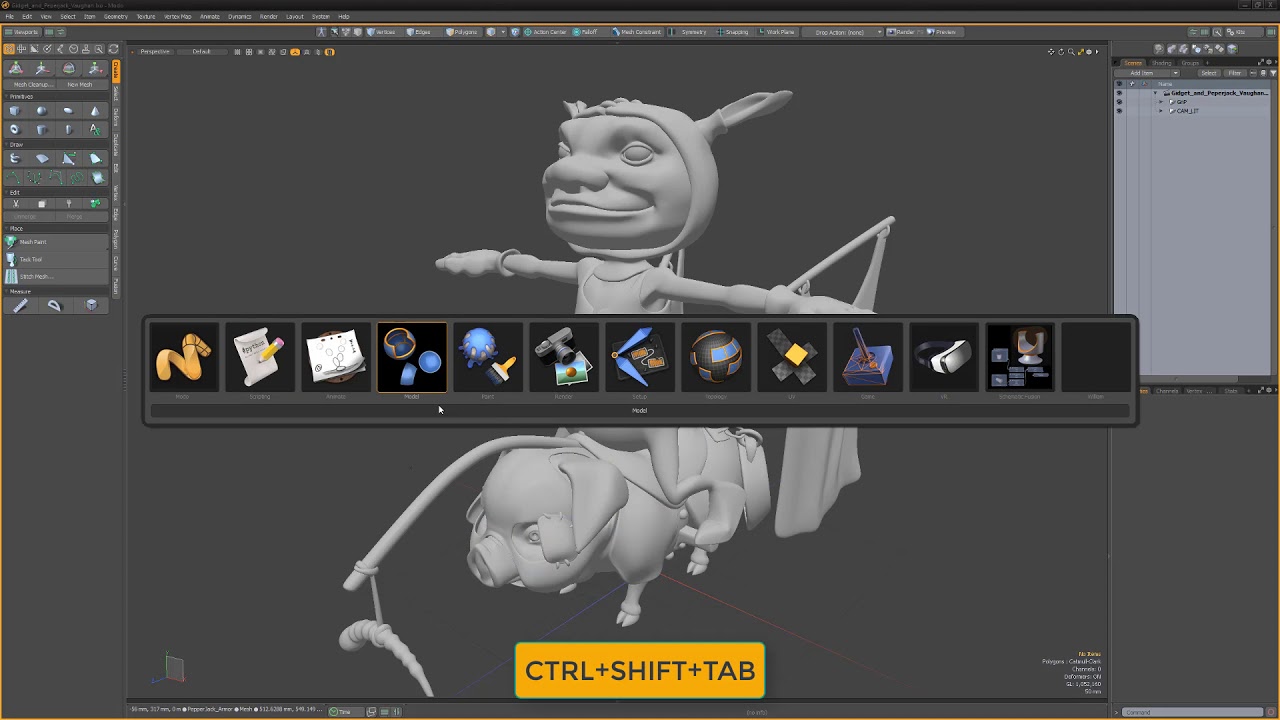Pick the Animate layout icon

click(335, 358)
